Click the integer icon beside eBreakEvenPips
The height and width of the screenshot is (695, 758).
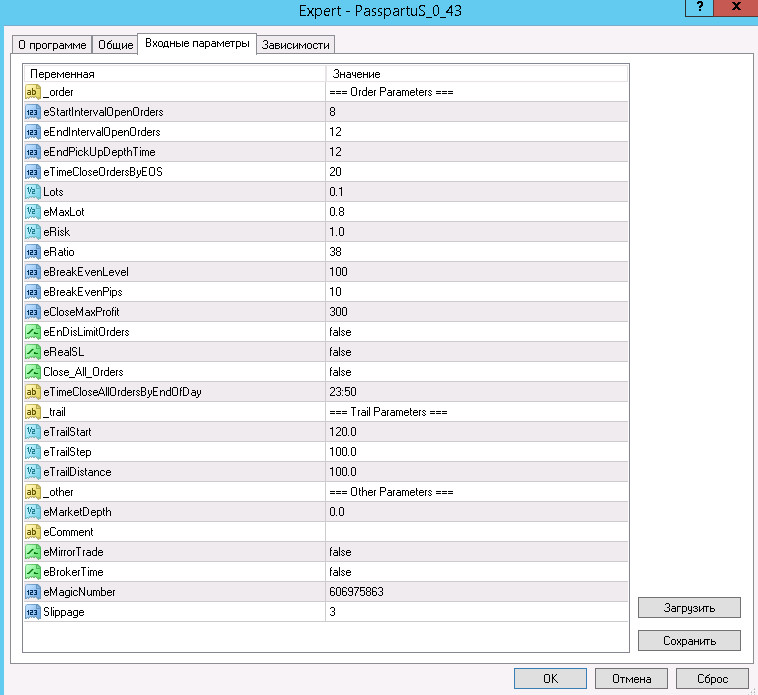point(32,292)
